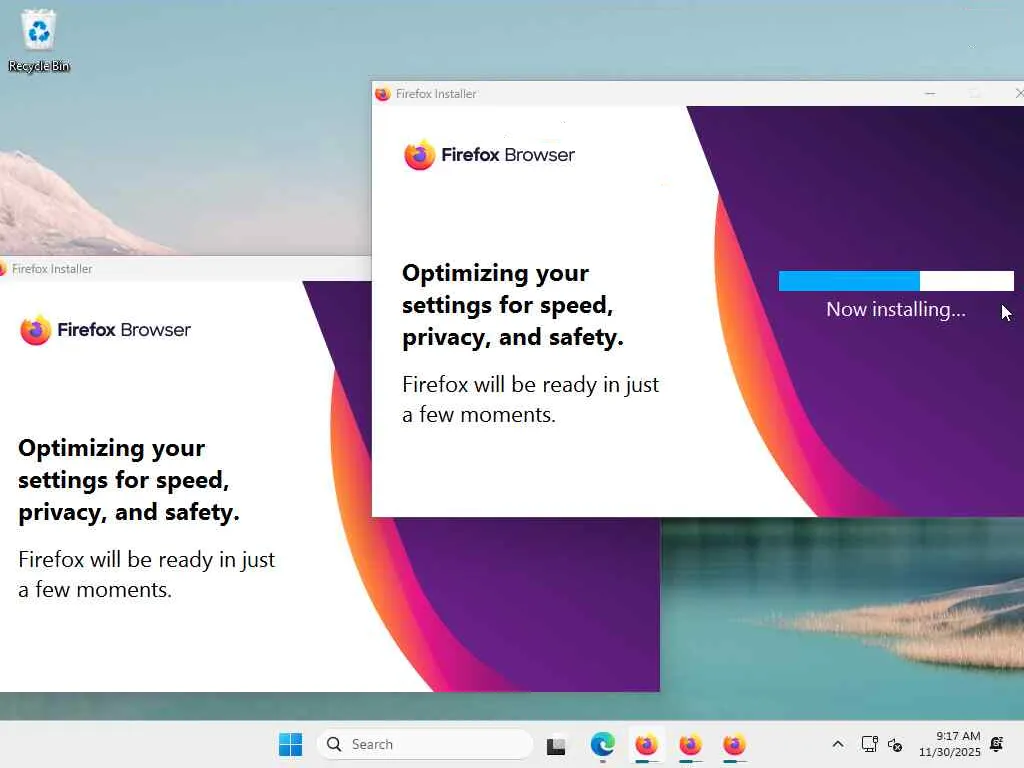
Task: Click 'Firefox will be ready' text in front installer
Action: [x=530, y=399]
